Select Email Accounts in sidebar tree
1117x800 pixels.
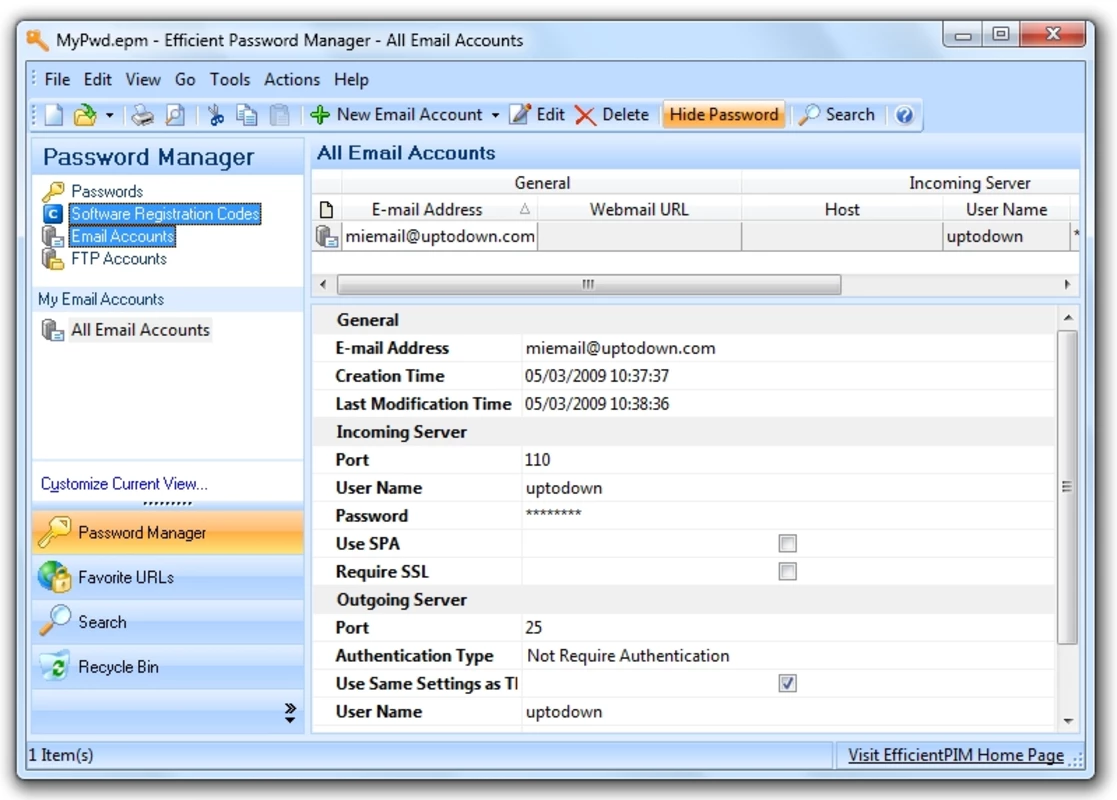pyautogui.click(x=123, y=236)
